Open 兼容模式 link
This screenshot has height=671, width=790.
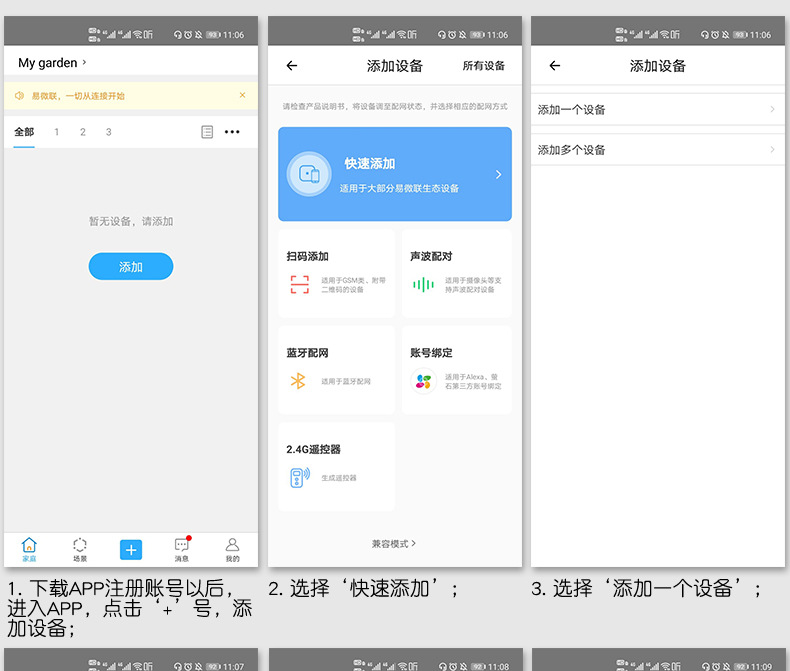tap(394, 544)
